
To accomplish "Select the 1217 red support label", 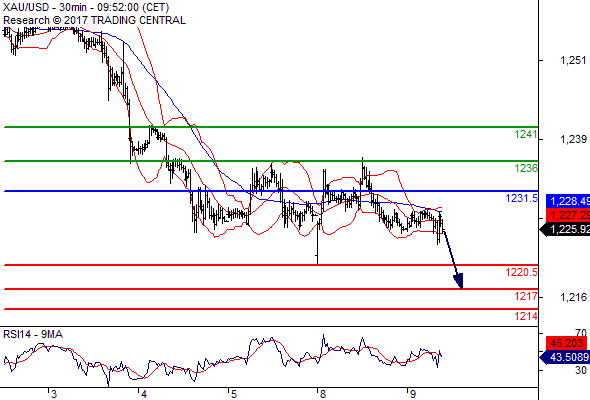I will (526, 296).
